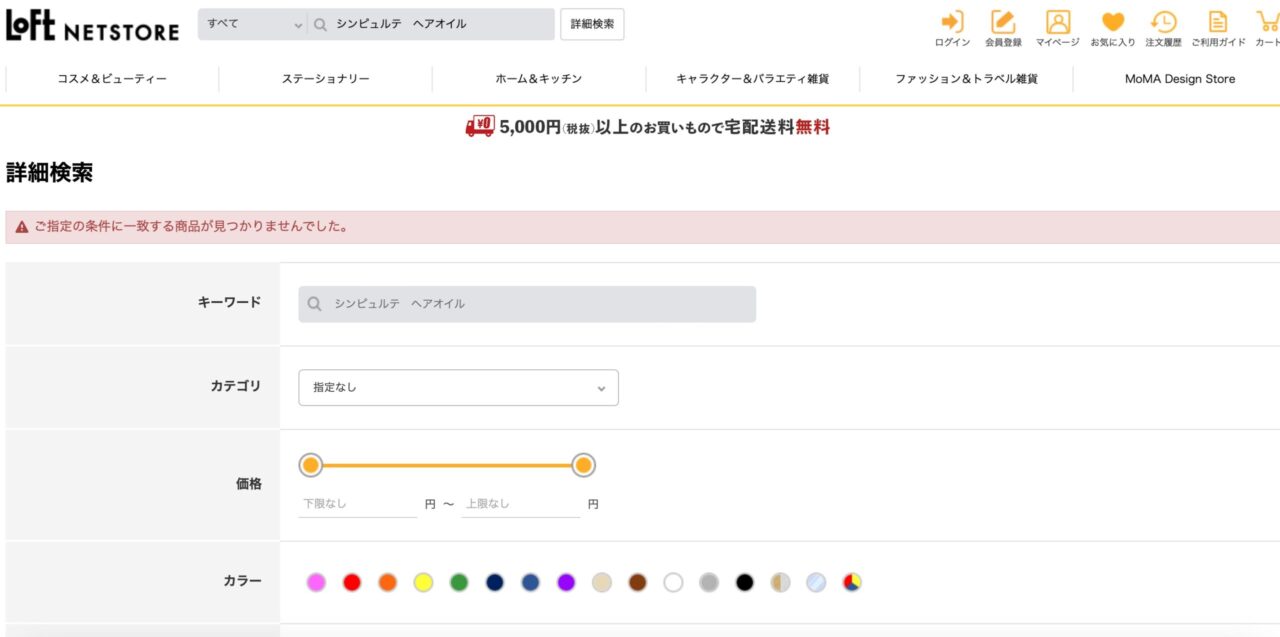Go to マイページ via person icon

1058,22
